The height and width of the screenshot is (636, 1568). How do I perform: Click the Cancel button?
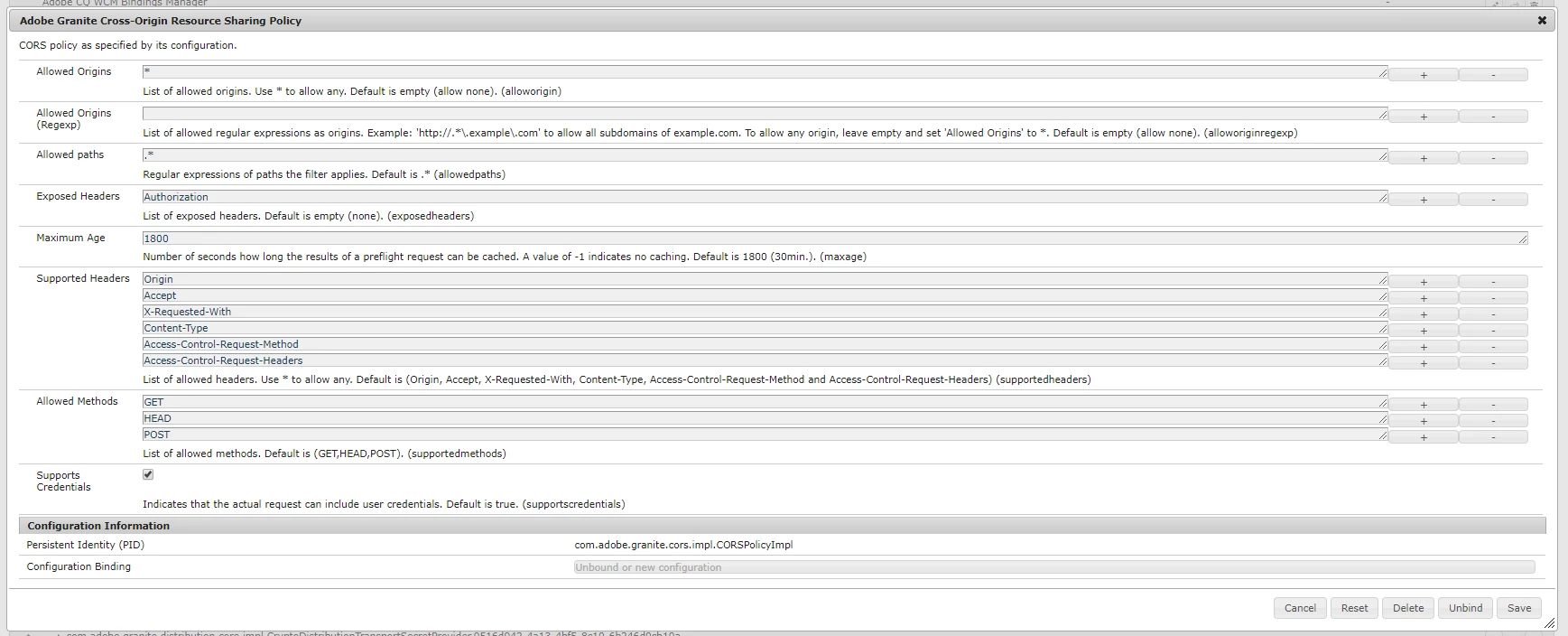tap(1300, 608)
